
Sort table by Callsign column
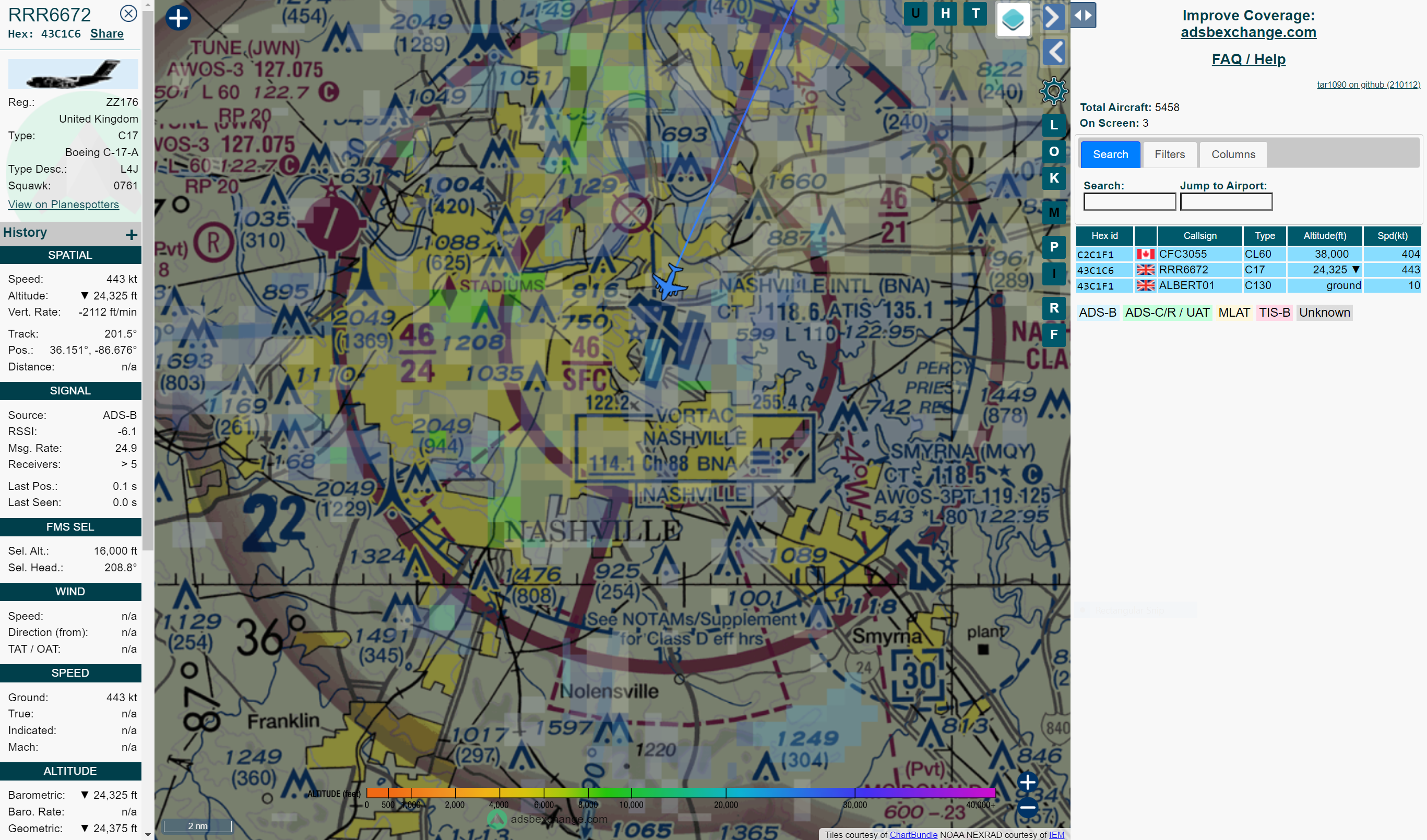click(x=1199, y=236)
